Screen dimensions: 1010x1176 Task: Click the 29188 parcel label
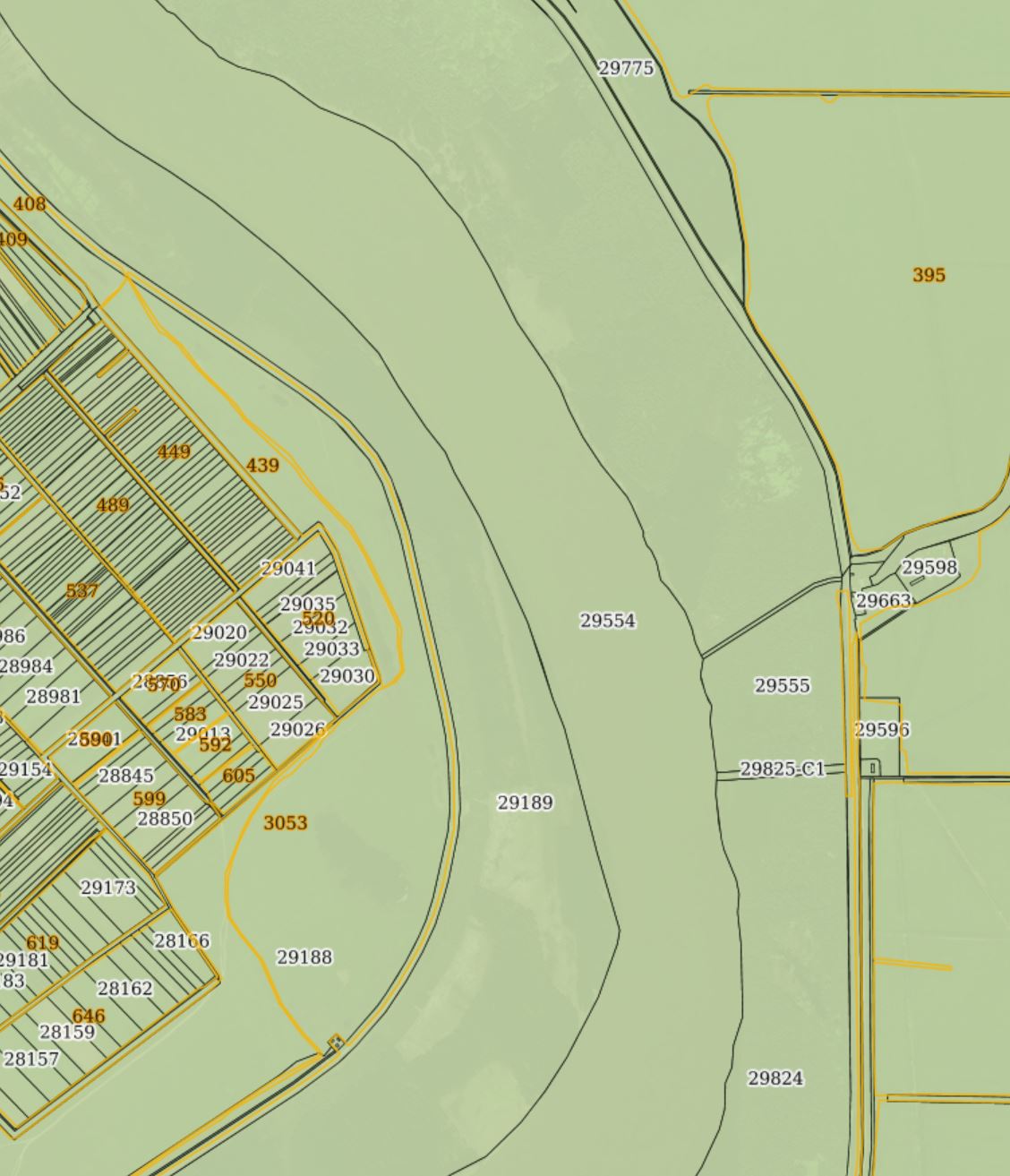coord(304,958)
